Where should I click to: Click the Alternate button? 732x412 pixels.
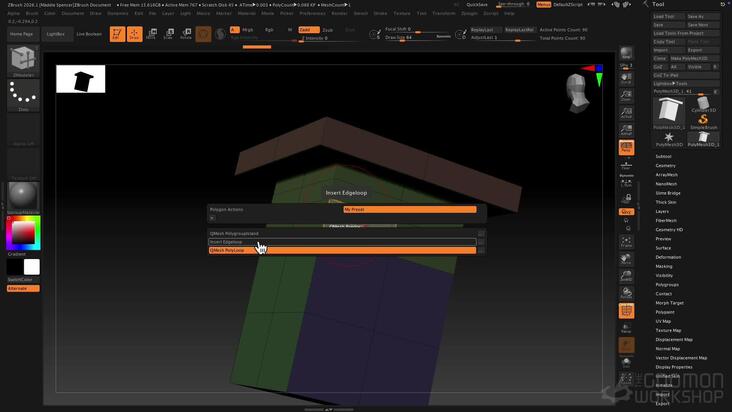(23, 288)
